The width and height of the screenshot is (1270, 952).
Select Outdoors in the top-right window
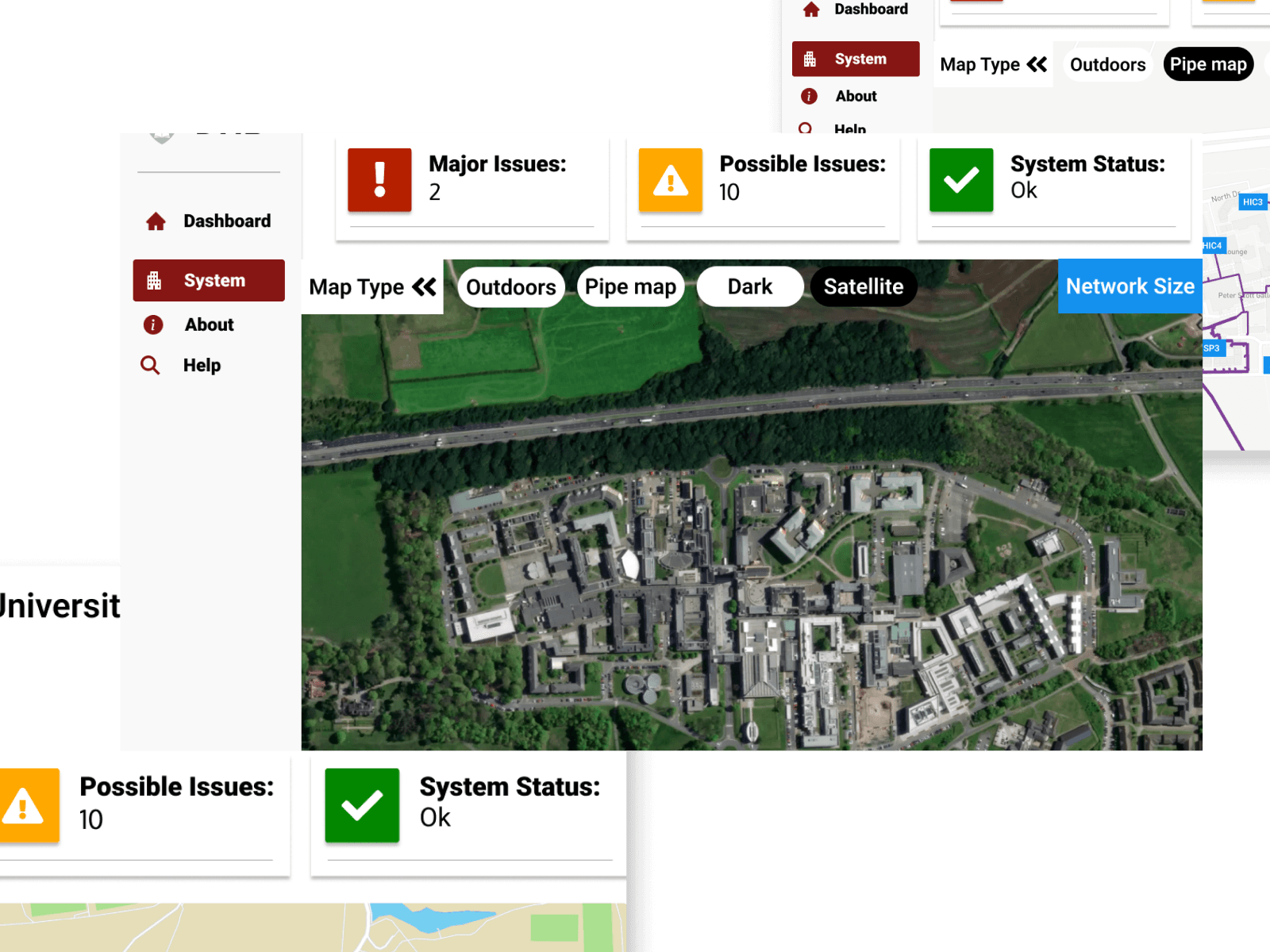(x=1108, y=64)
